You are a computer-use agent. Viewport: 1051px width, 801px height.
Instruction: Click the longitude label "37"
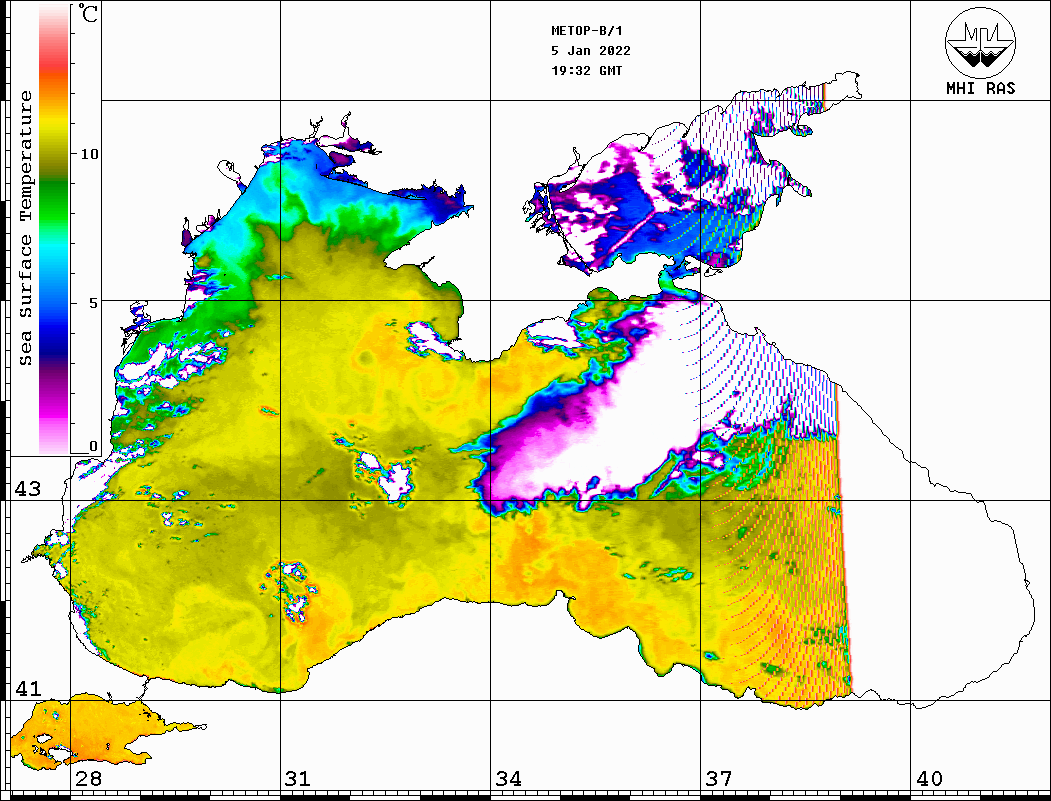pyautogui.click(x=719, y=779)
